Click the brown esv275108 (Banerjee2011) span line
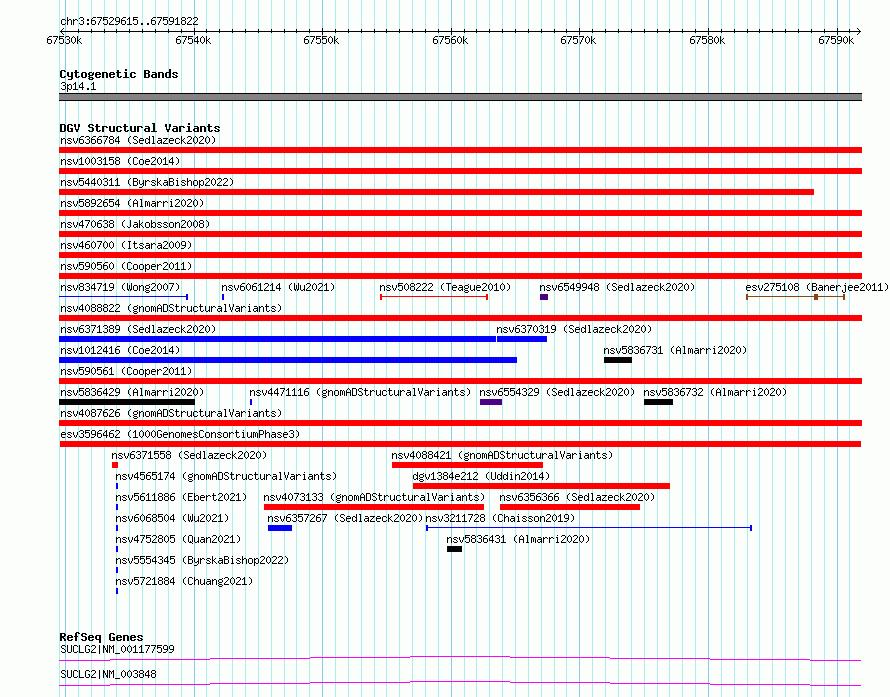Screen dimensions: 890x697 [x=795, y=297]
